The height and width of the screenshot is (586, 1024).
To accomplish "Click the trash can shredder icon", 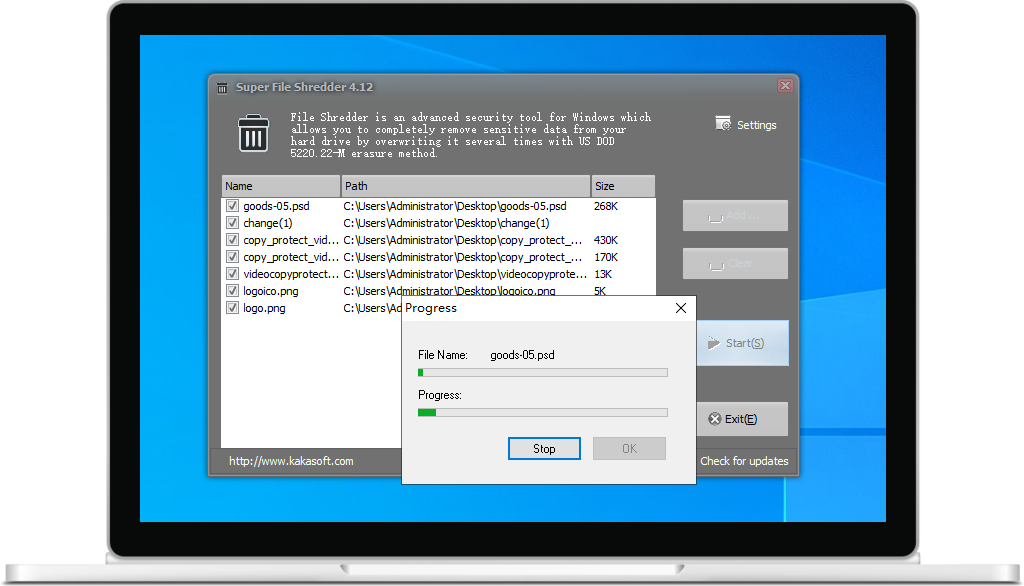I will 253,133.
